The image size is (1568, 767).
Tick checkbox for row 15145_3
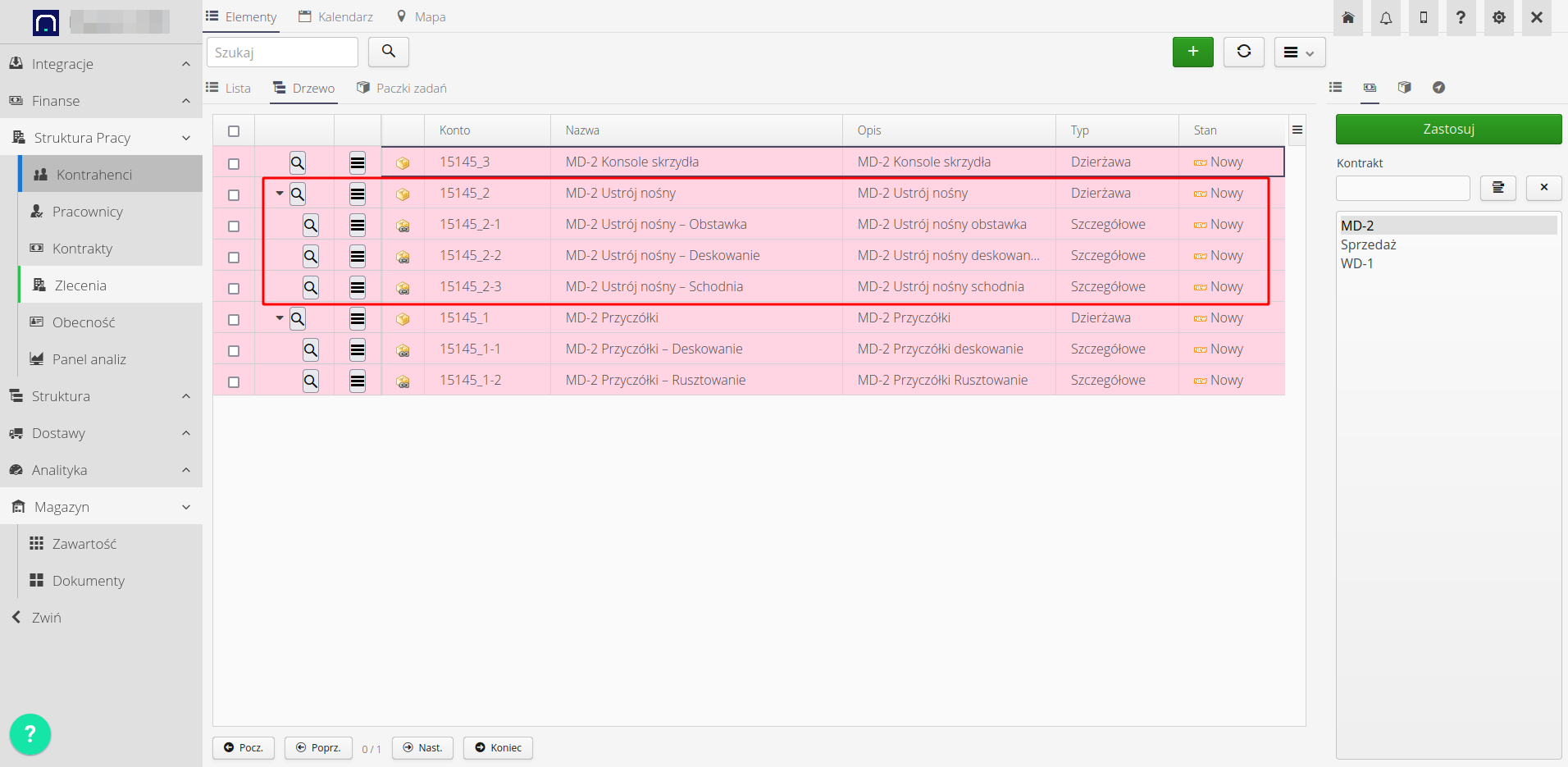[x=234, y=164]
